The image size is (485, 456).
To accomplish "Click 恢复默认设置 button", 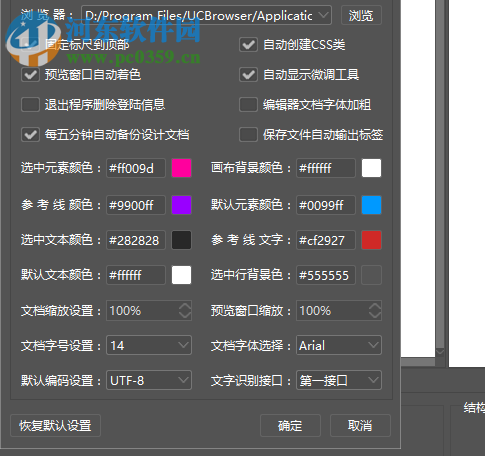I will (55, 425).
